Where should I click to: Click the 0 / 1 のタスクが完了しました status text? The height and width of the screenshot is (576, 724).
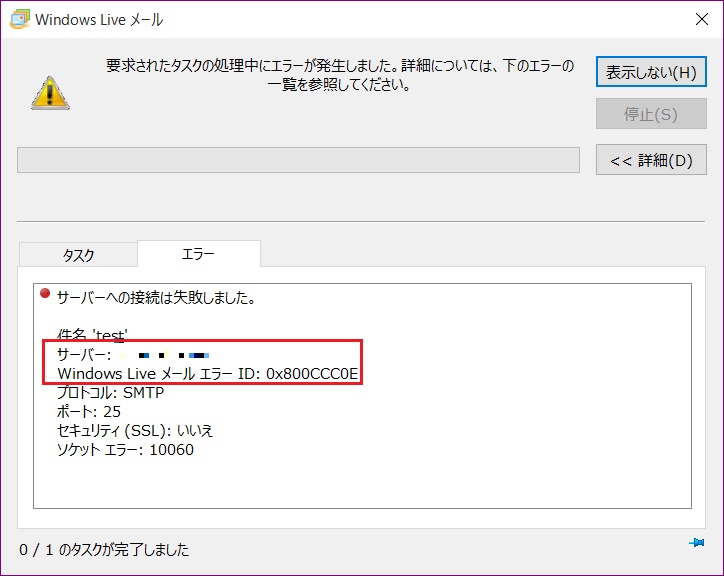[104, 549]
